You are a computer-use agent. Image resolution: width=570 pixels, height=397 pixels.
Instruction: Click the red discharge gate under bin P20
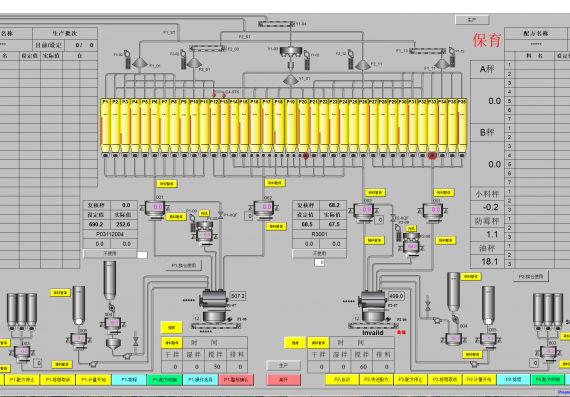click(x=306, y=156)
